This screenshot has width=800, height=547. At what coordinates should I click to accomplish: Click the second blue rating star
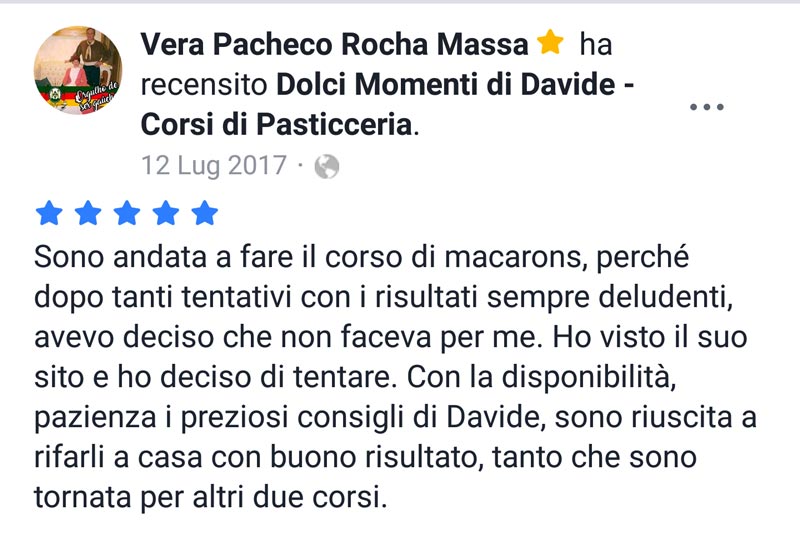[88, 213]
